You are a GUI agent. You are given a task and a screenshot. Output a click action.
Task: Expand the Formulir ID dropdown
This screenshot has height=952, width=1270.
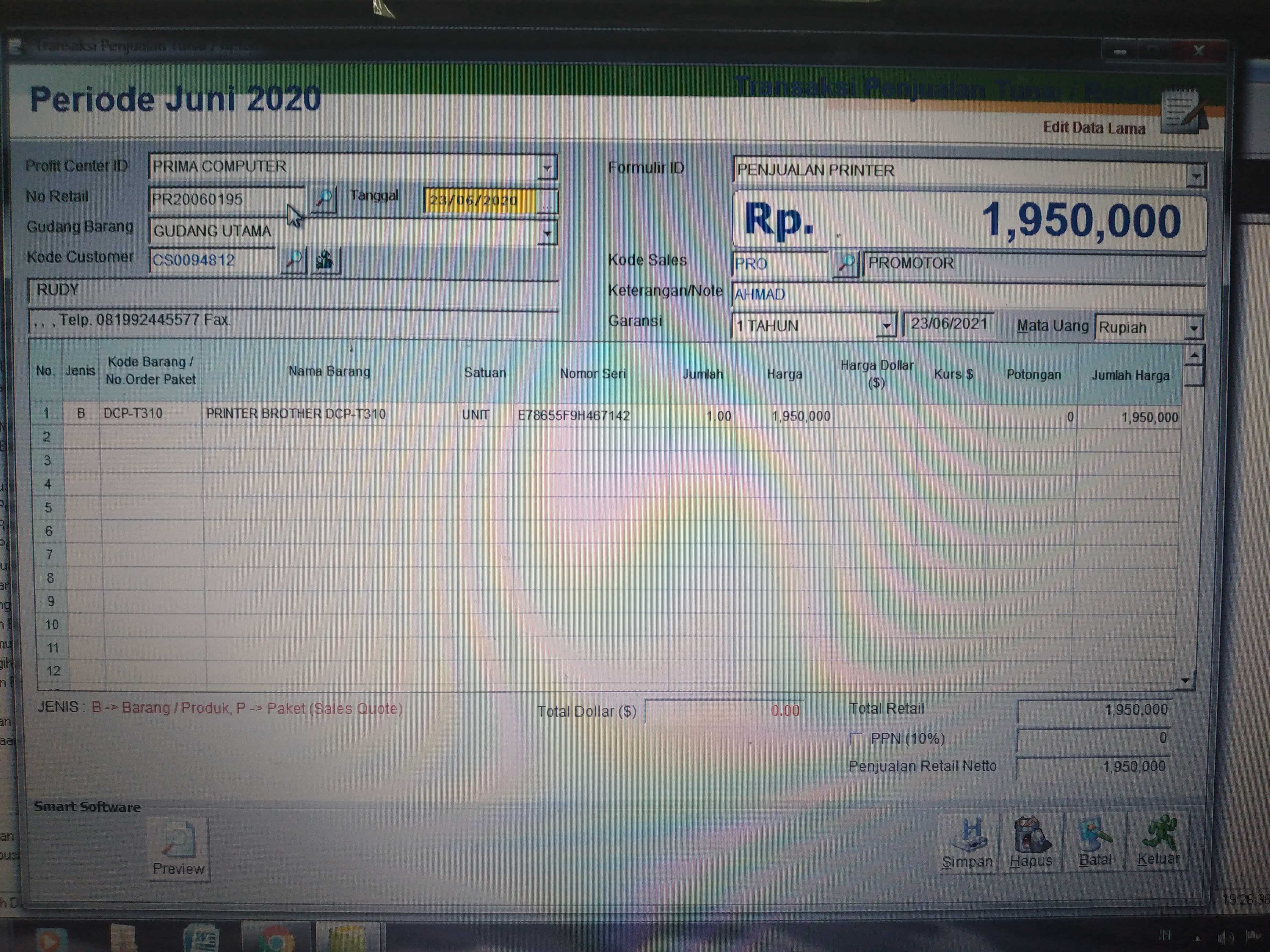point(1196,175)
